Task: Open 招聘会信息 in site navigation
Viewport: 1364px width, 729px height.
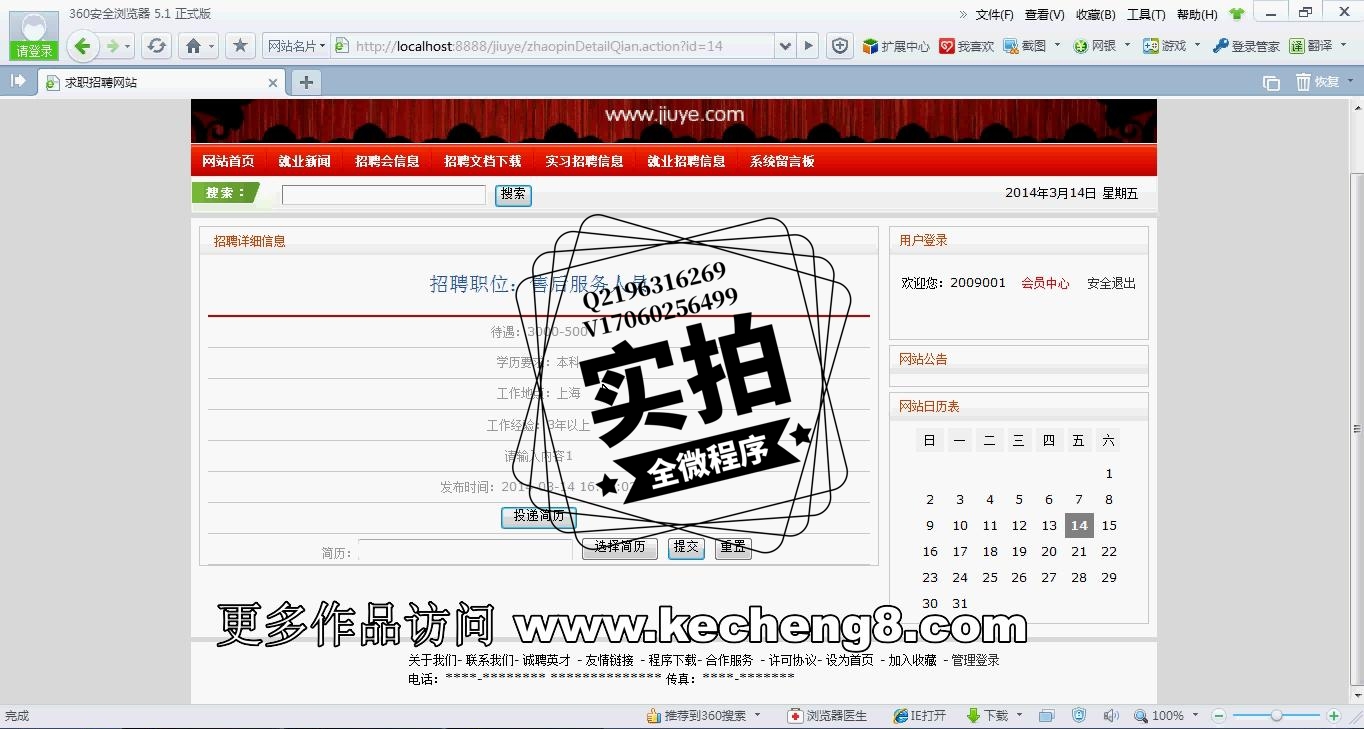Action: pos(387,161)
